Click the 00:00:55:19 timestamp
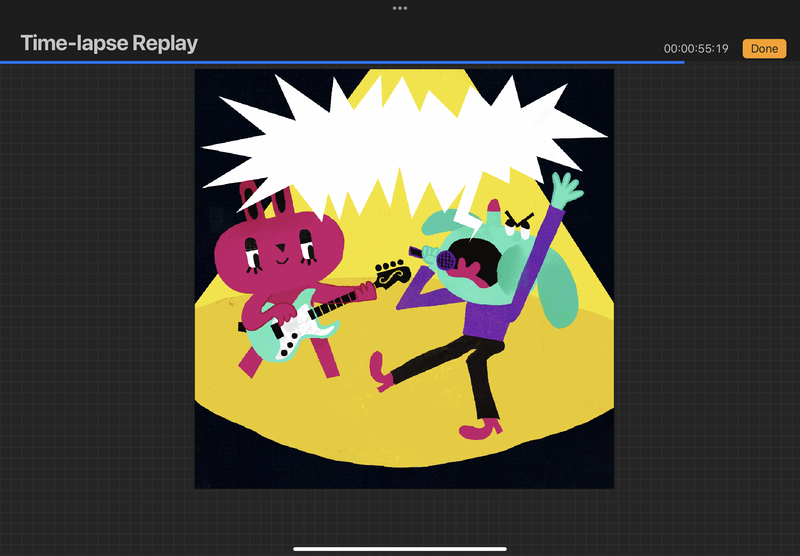 click(x=695, y=49)
